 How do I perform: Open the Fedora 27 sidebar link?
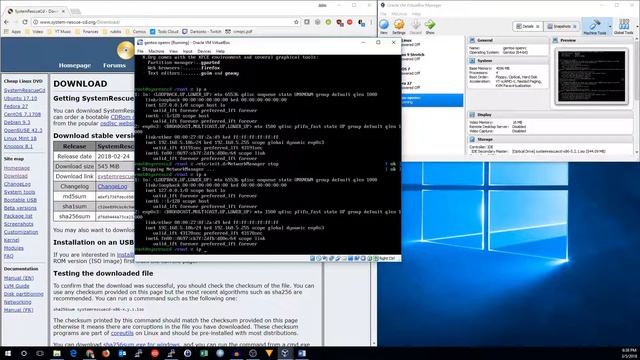tap(16, 106)
